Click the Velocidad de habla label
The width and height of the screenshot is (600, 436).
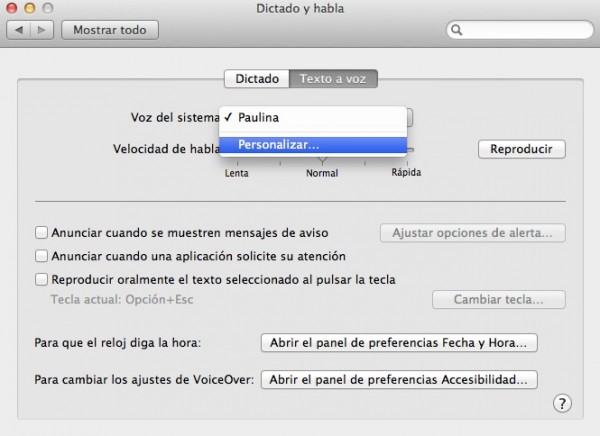point(166,149)
